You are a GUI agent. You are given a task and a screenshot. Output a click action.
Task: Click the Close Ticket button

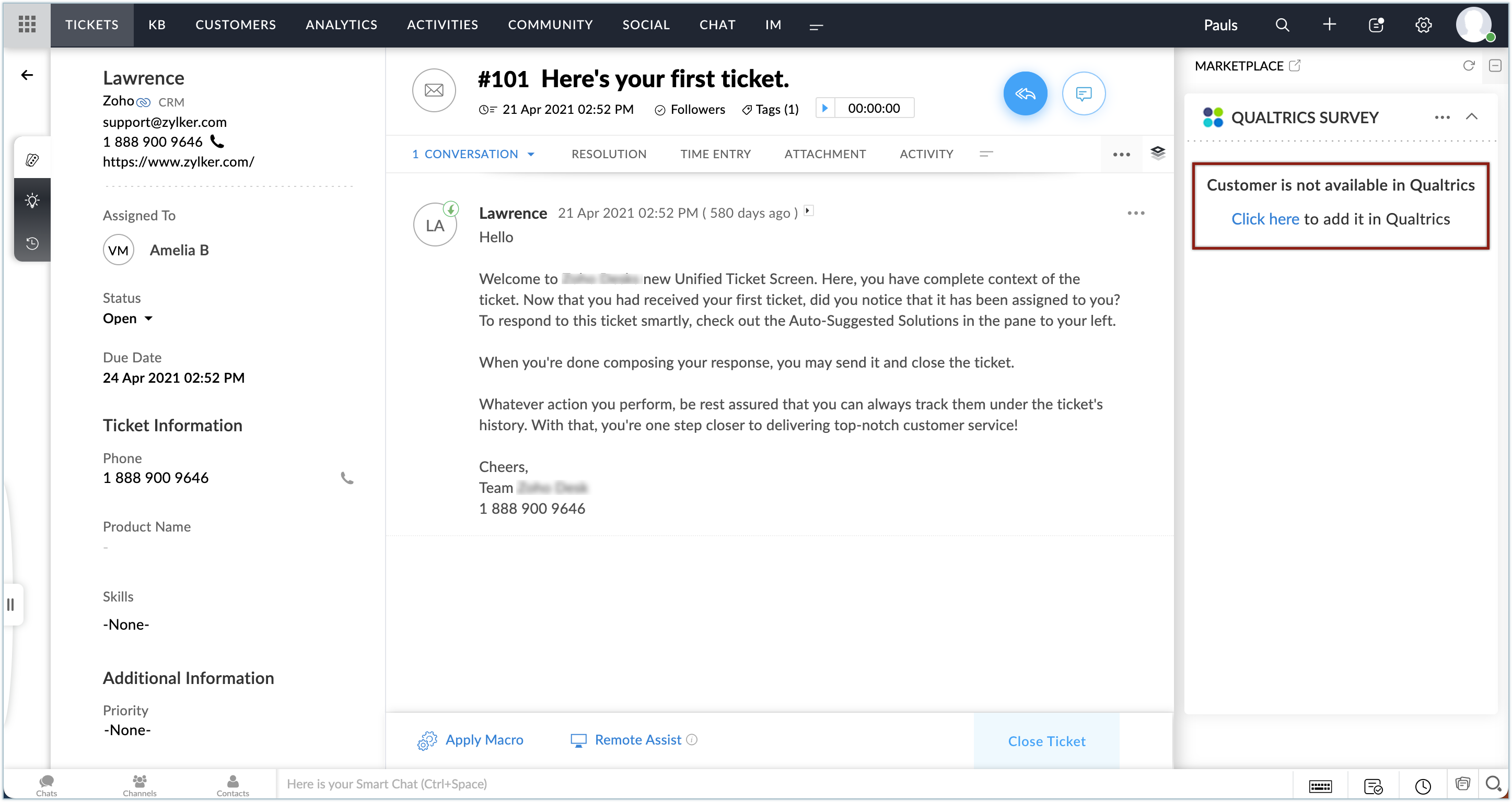[x=1046, y=741]
